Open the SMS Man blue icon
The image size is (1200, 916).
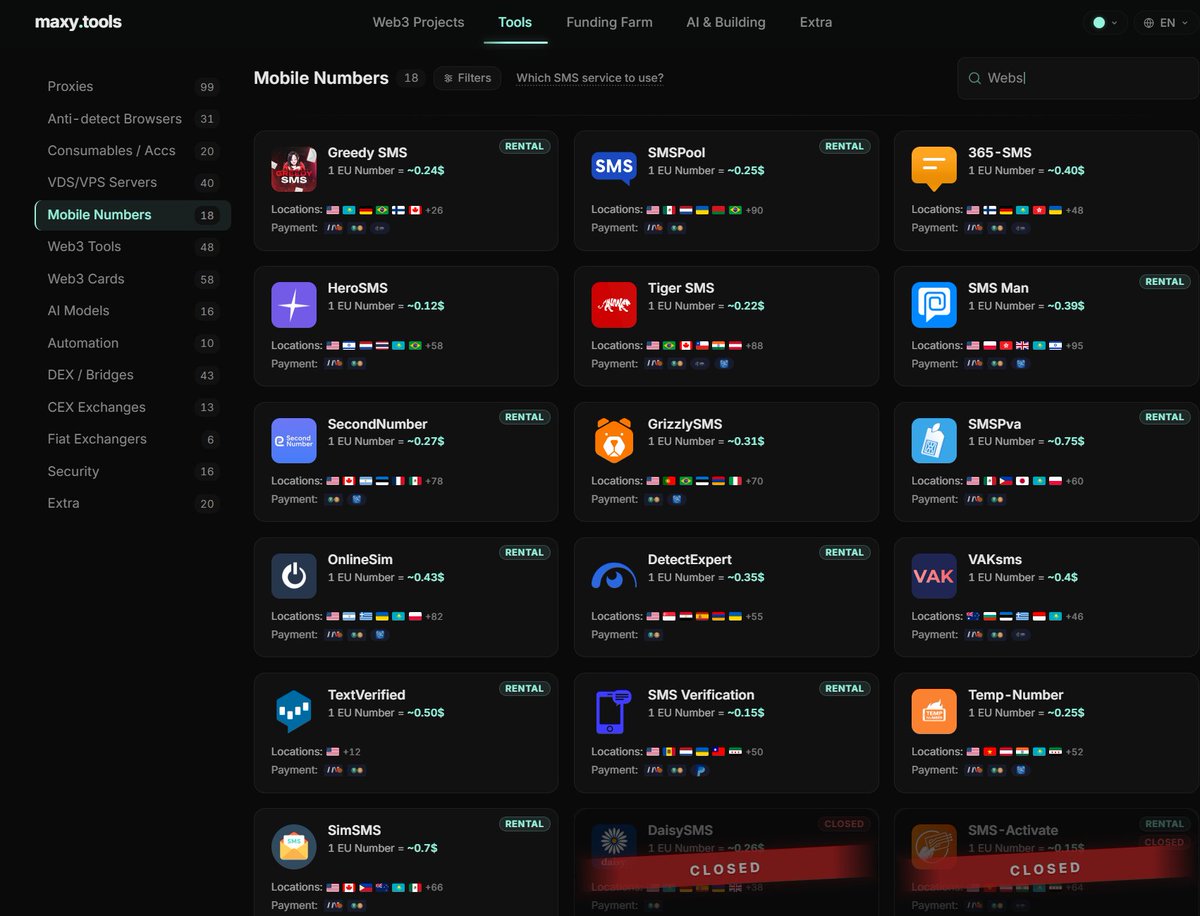click(934, 305)
